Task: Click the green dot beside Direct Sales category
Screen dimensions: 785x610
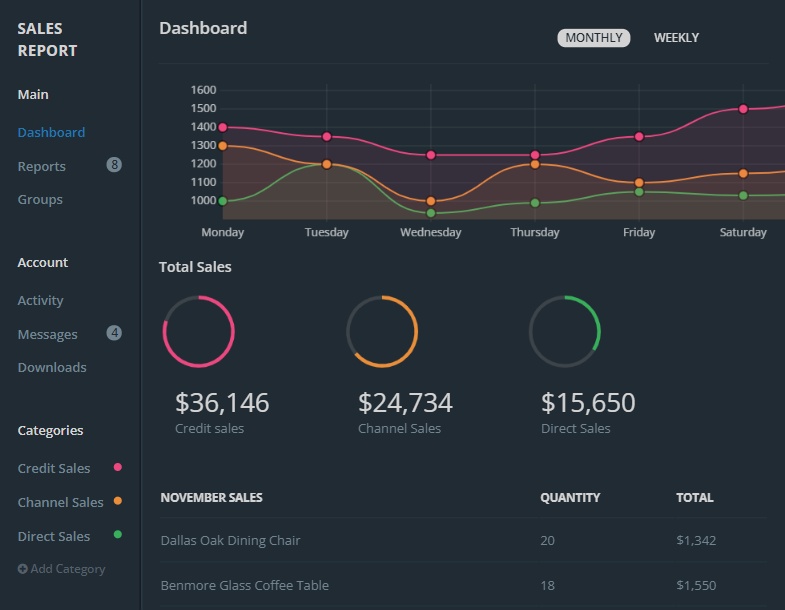Action: (118, 535)
